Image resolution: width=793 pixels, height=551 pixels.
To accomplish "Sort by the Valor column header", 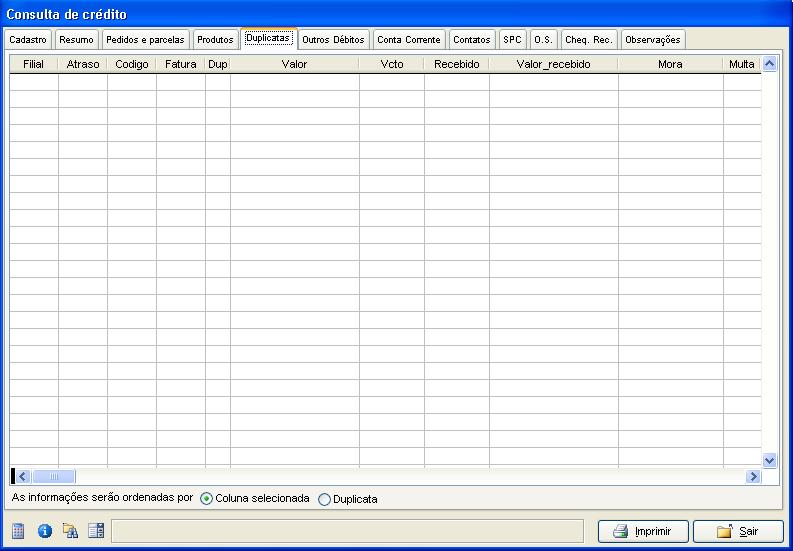I will pos(295,64).
